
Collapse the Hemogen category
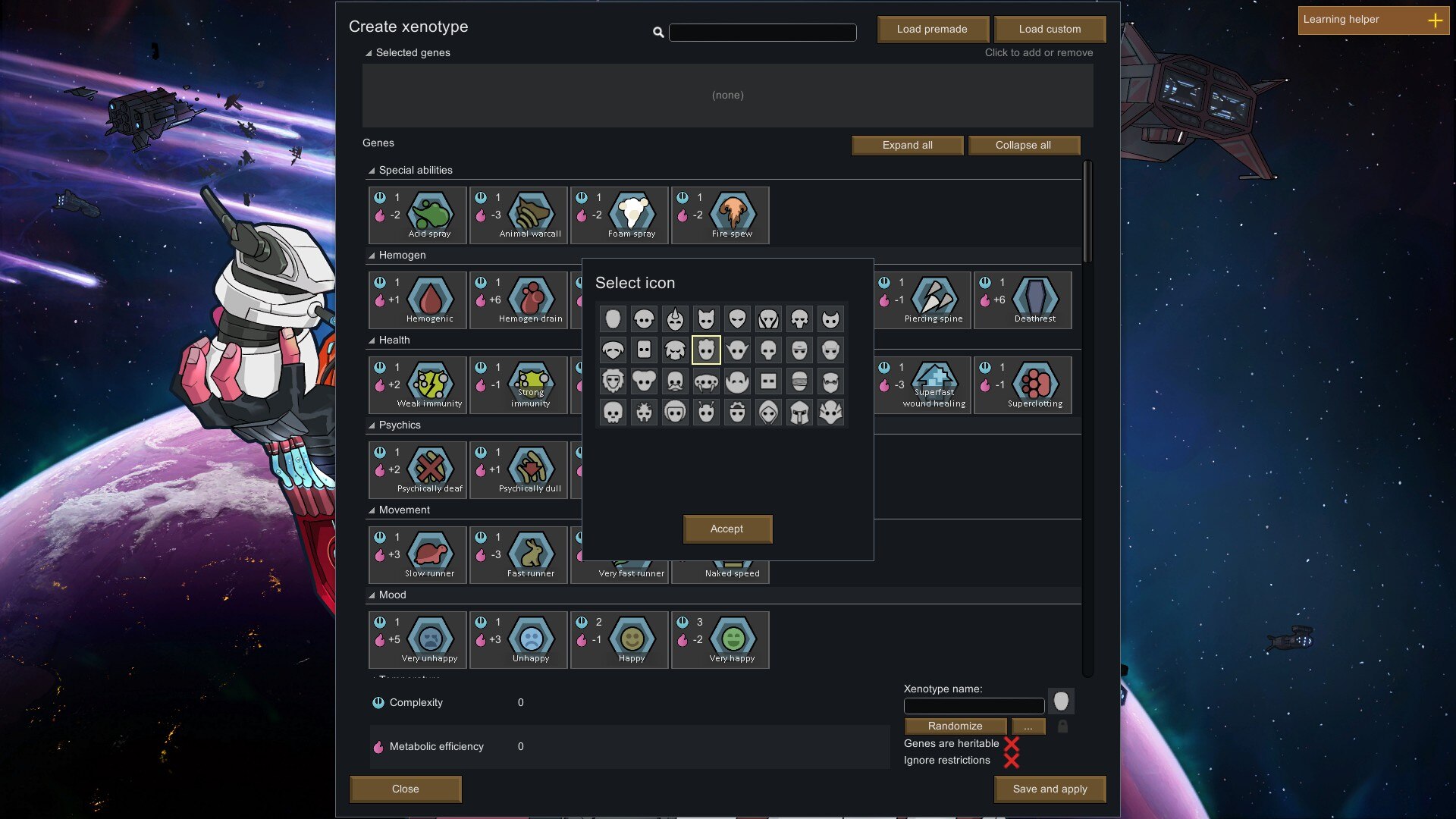click(372, 256)
